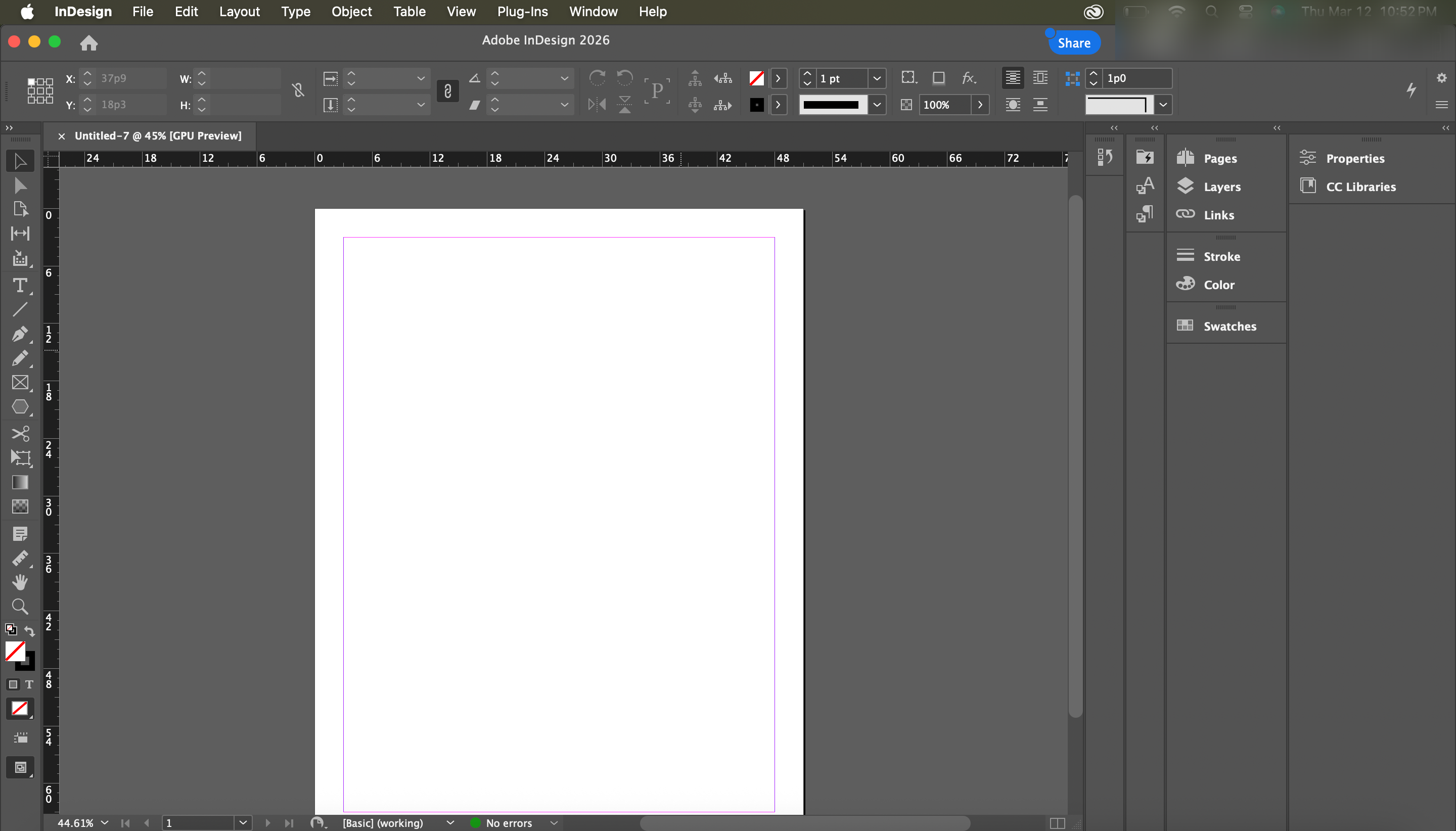Select the Line tool
This screenshot has height=831, width=1456.
click(20, 309)
